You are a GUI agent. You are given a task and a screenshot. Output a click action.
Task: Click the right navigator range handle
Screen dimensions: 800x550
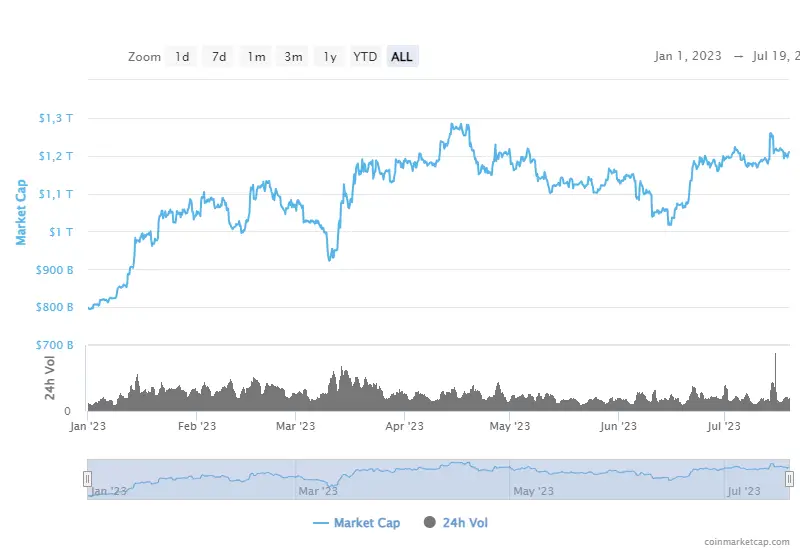[x=790, y=480]
